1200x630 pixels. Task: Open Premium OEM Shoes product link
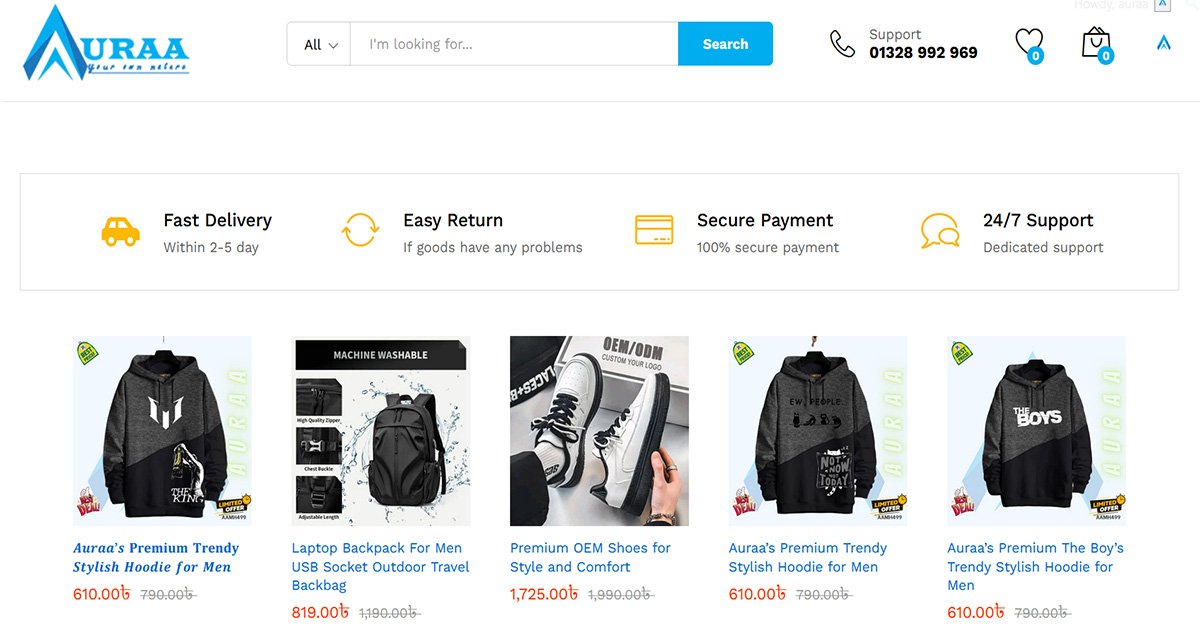(x=590, y=557)
